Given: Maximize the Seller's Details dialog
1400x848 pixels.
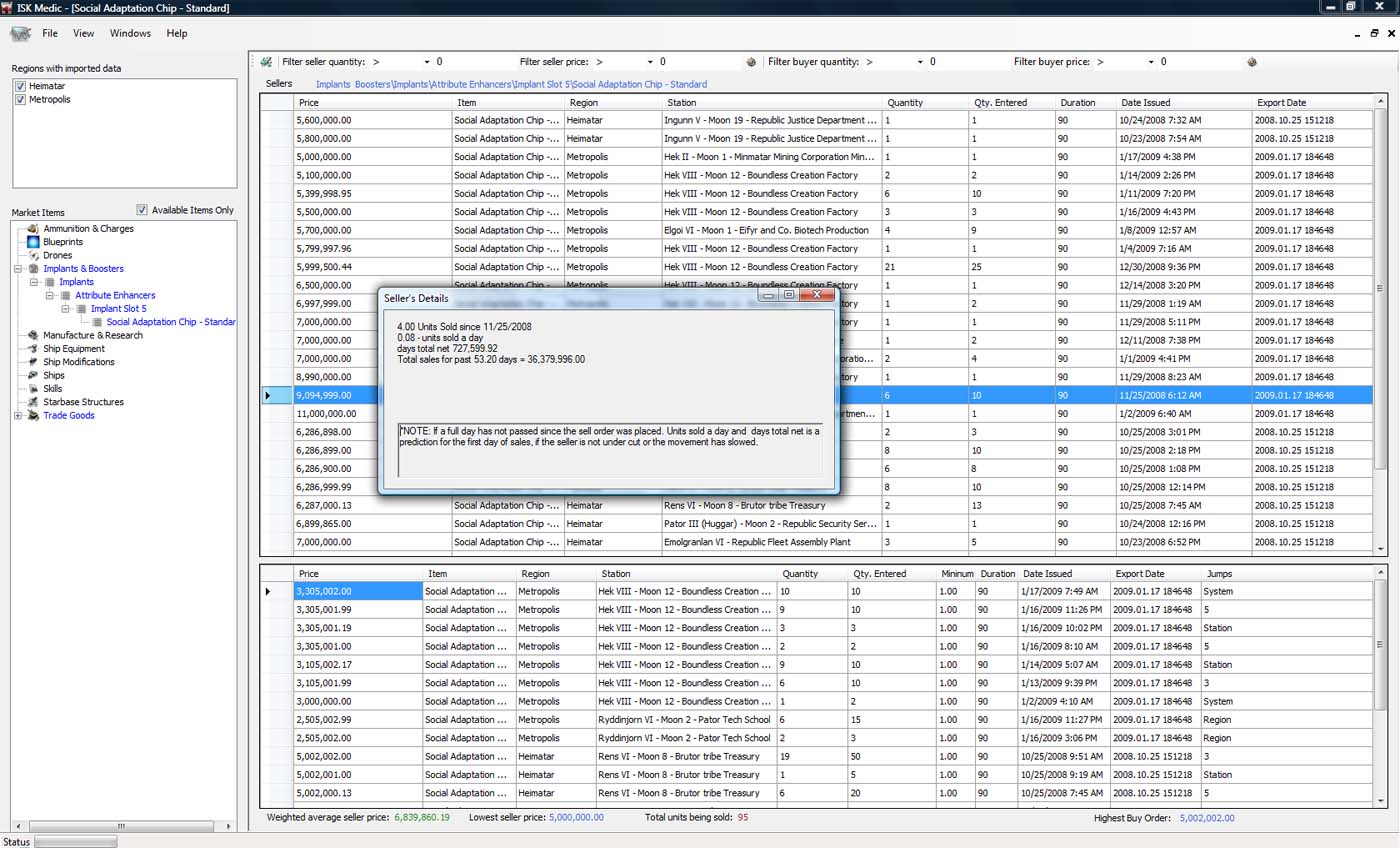Looking at the screenshot, I should point(789,295).
